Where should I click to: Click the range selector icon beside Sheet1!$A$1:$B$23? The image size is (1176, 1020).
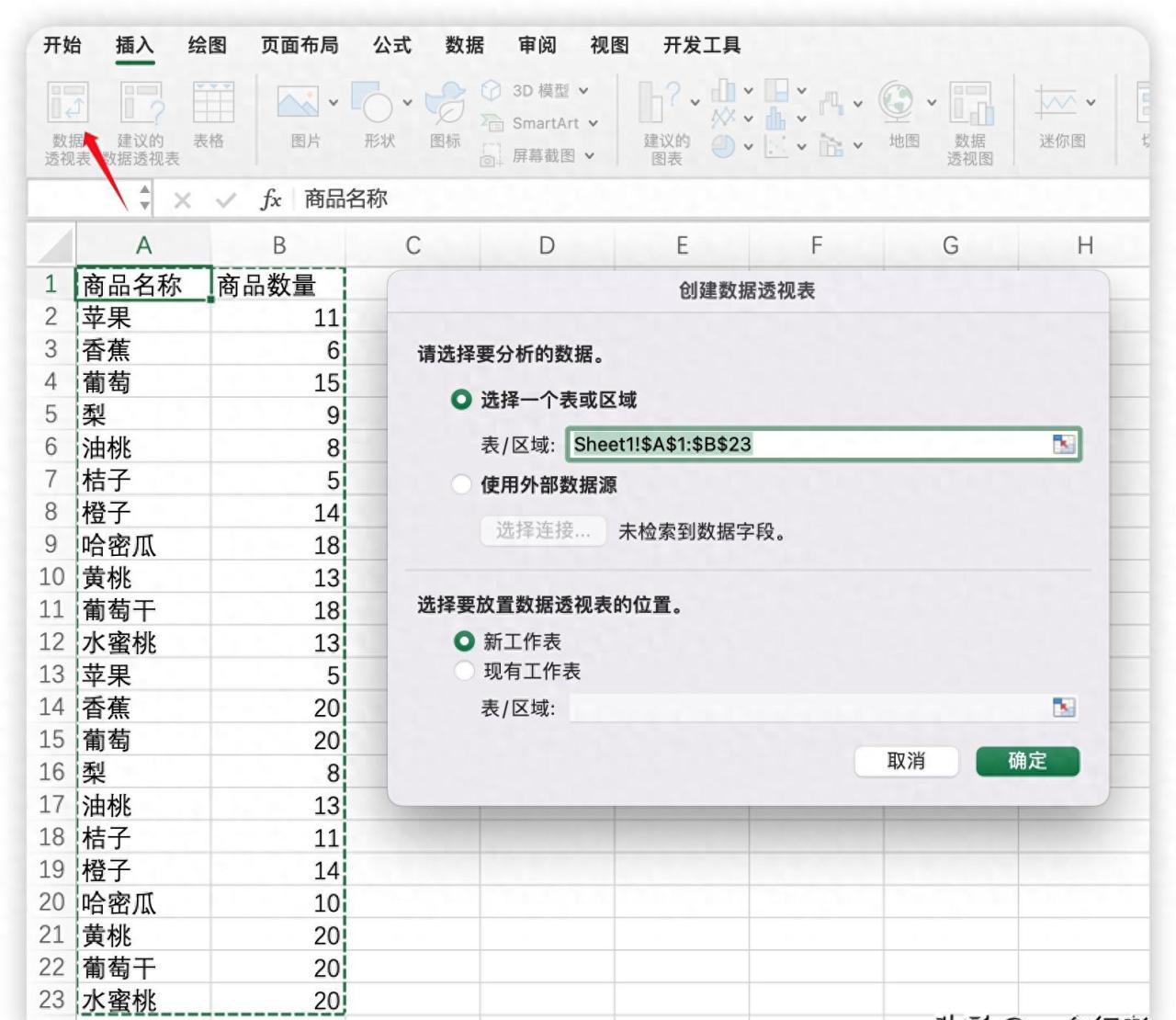click(1063, 444)
